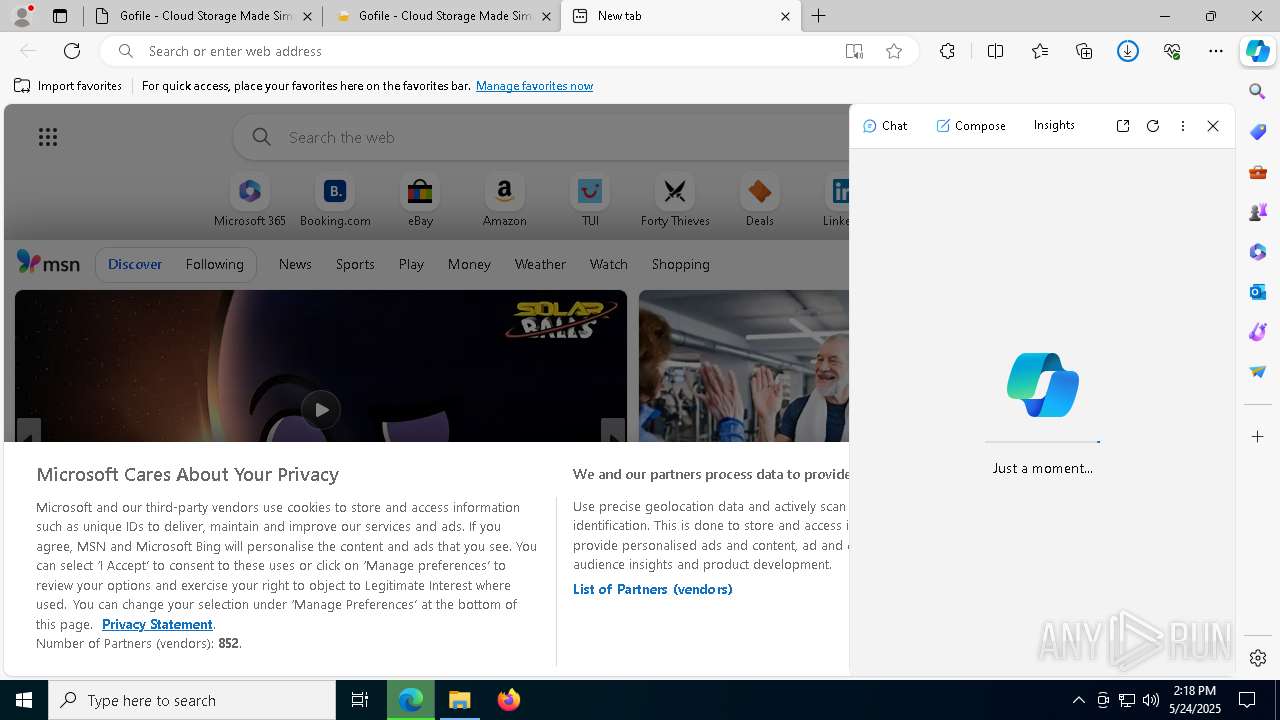Screen dimensions: 1280x720
Task: Close the New tab tab
Action: (x=785, y=16)
